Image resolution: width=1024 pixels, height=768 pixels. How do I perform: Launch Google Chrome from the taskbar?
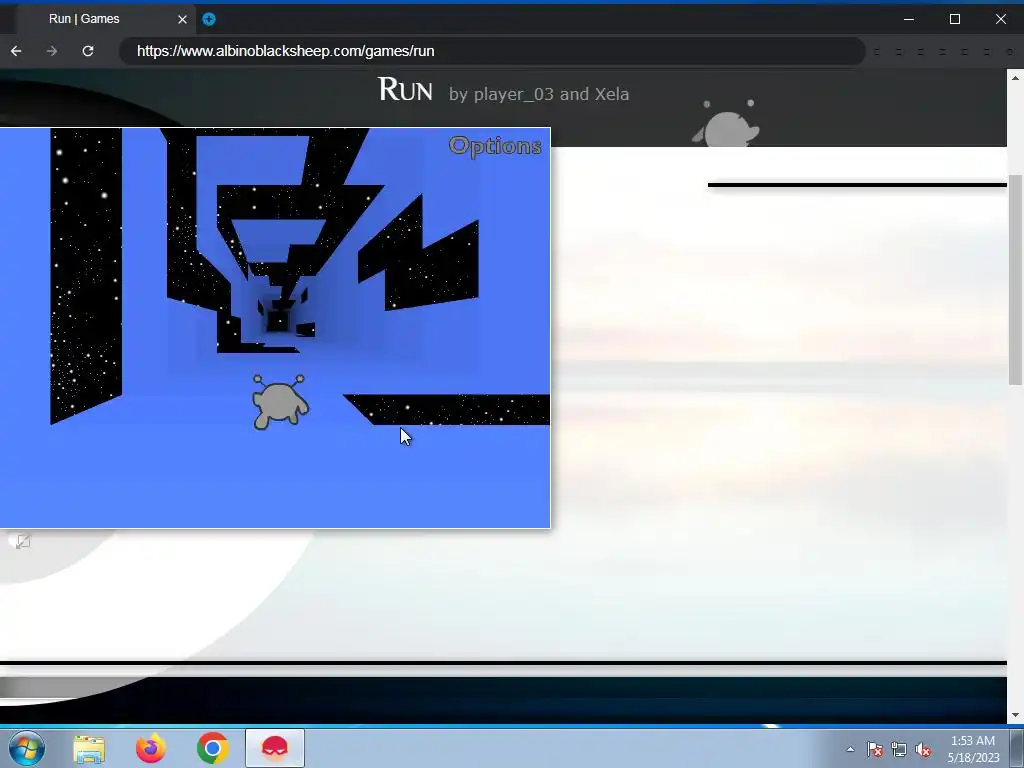tap(212, 748)
